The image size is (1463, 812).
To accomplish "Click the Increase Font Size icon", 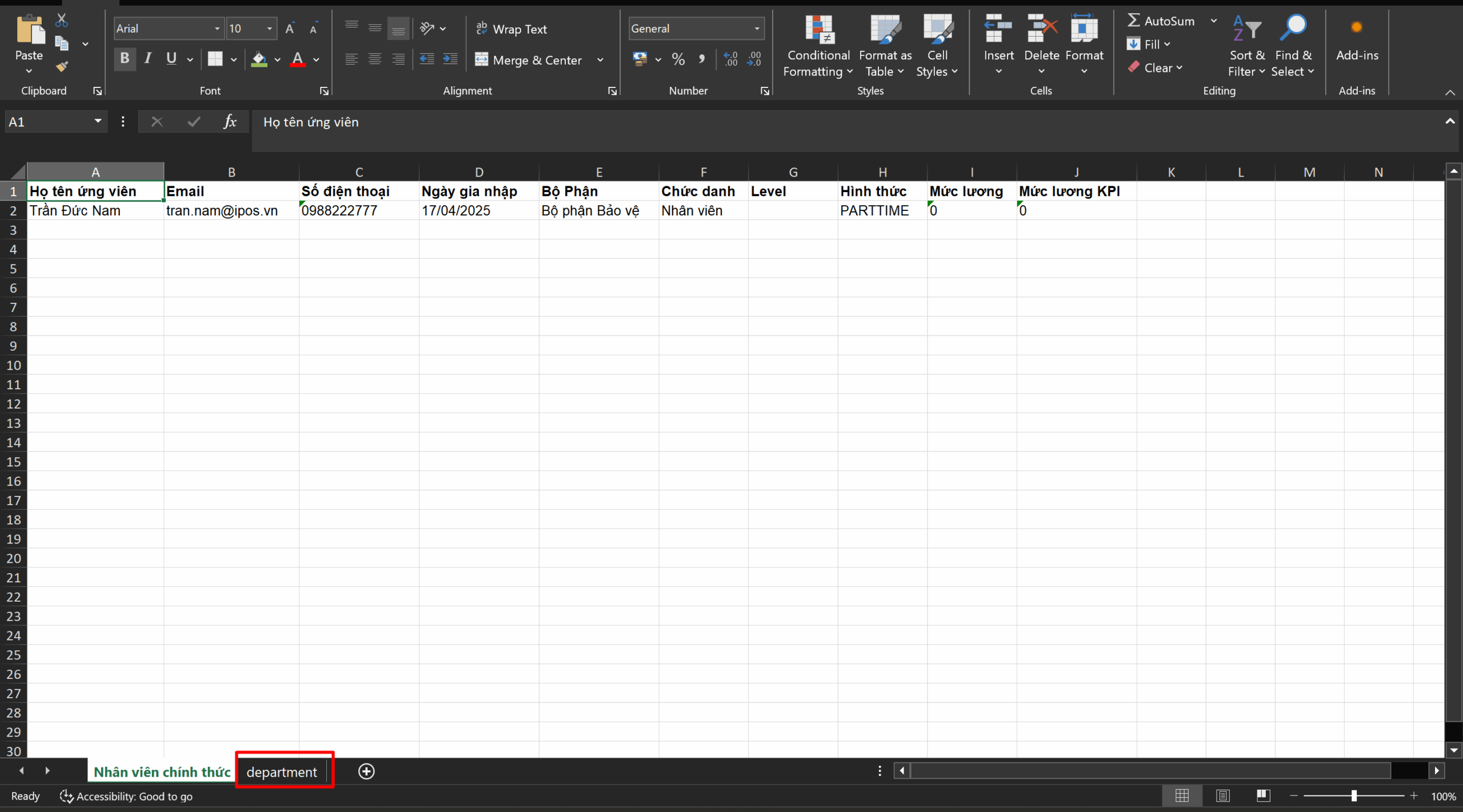I will click(x=290, y=29).
